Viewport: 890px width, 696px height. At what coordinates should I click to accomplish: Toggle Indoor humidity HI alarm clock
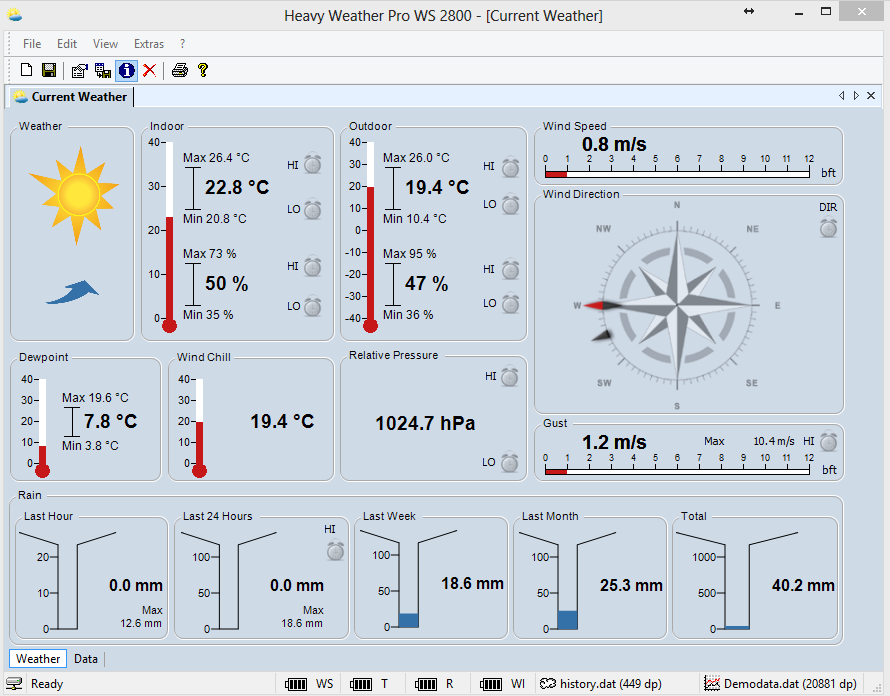click(312, 266)
